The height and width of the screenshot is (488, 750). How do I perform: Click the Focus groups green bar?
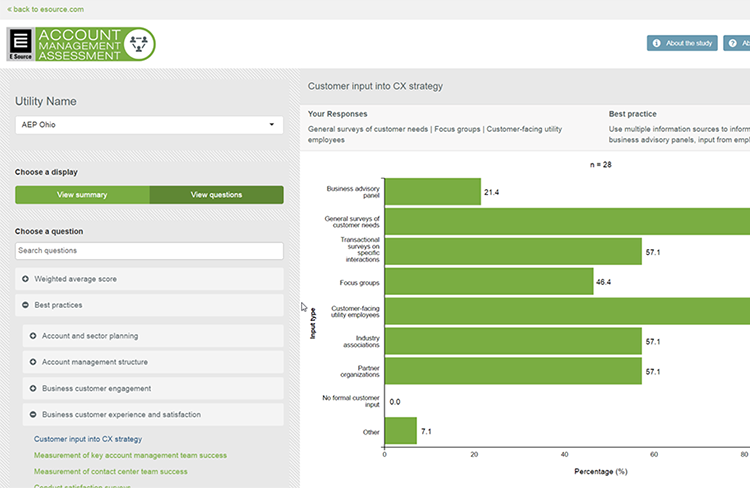coord(489,281)
